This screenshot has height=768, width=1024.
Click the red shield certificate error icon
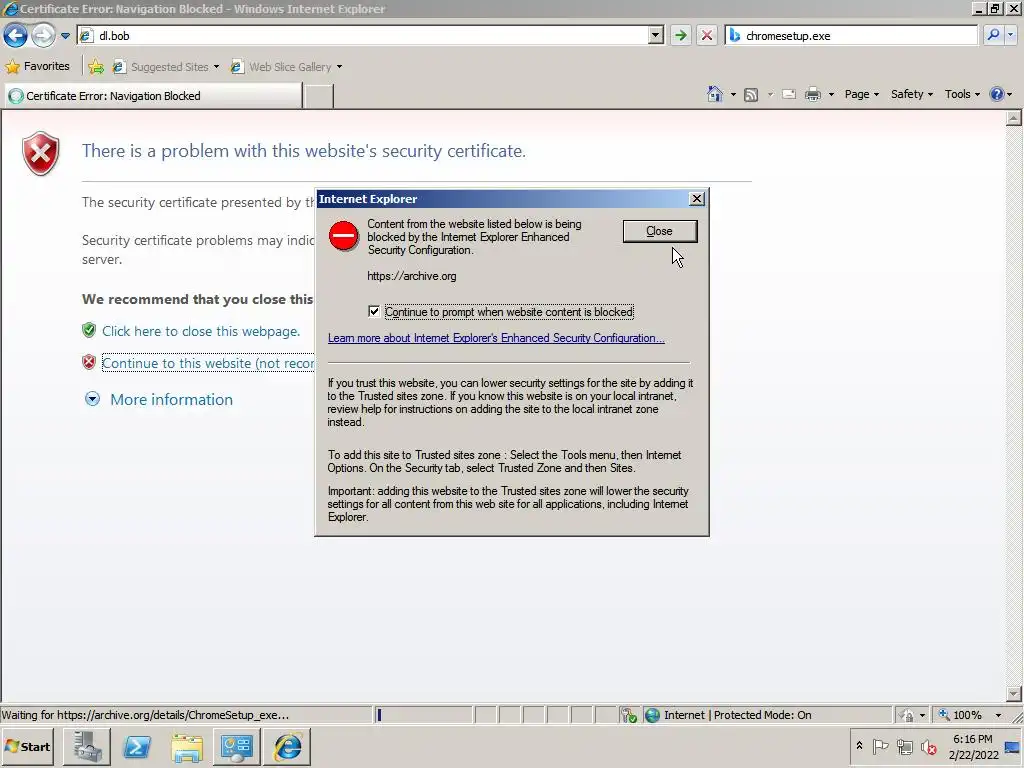pos(40,153)
